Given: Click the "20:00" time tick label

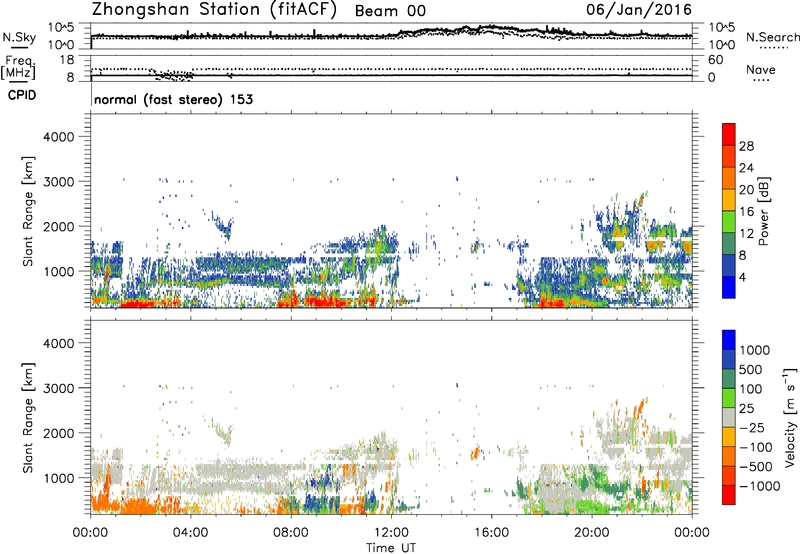Looking at the screenshot, I should coord(591,533).
